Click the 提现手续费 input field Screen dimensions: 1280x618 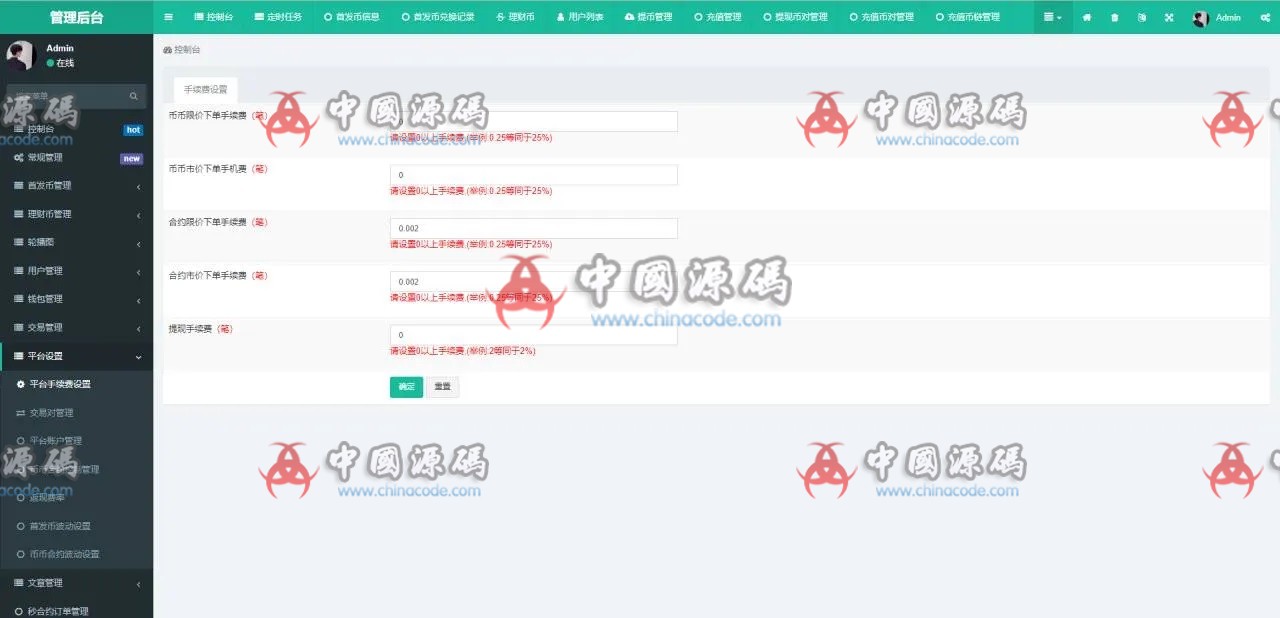coord(533,335)
